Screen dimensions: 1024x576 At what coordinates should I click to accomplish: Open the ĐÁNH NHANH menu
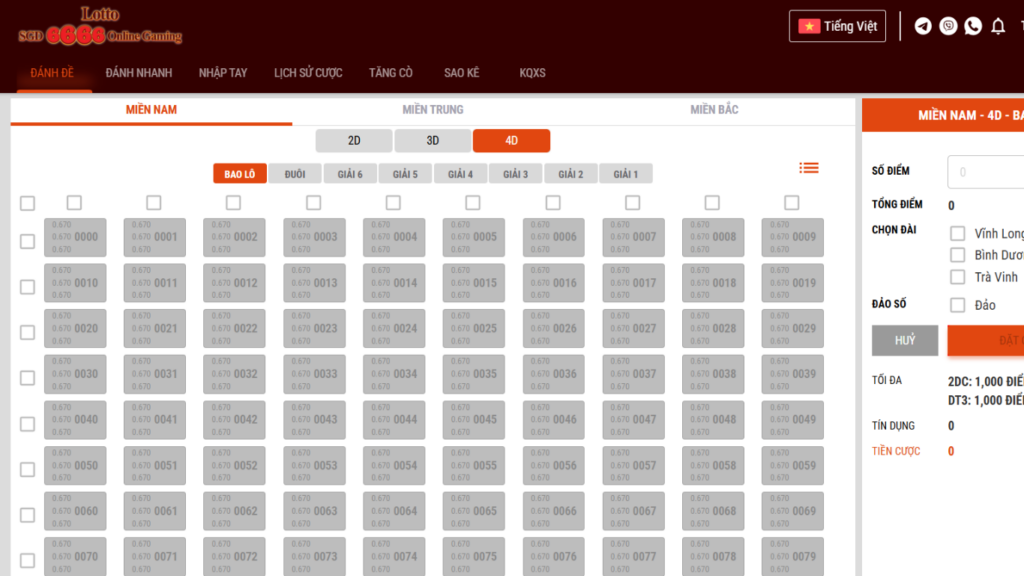(138, 72)
